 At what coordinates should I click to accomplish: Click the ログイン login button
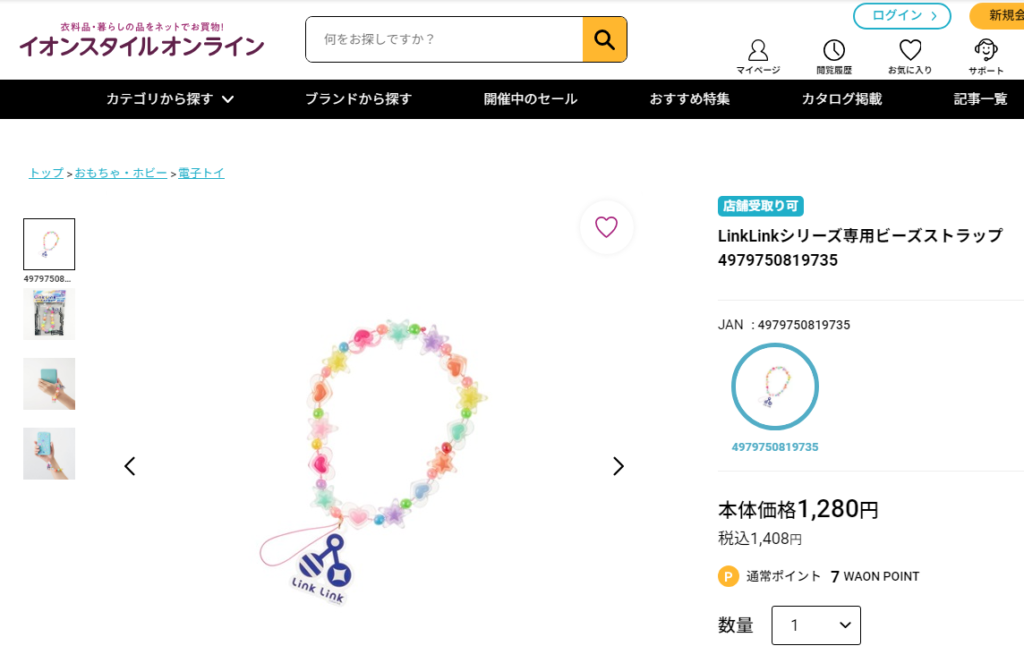click(901, 15)
